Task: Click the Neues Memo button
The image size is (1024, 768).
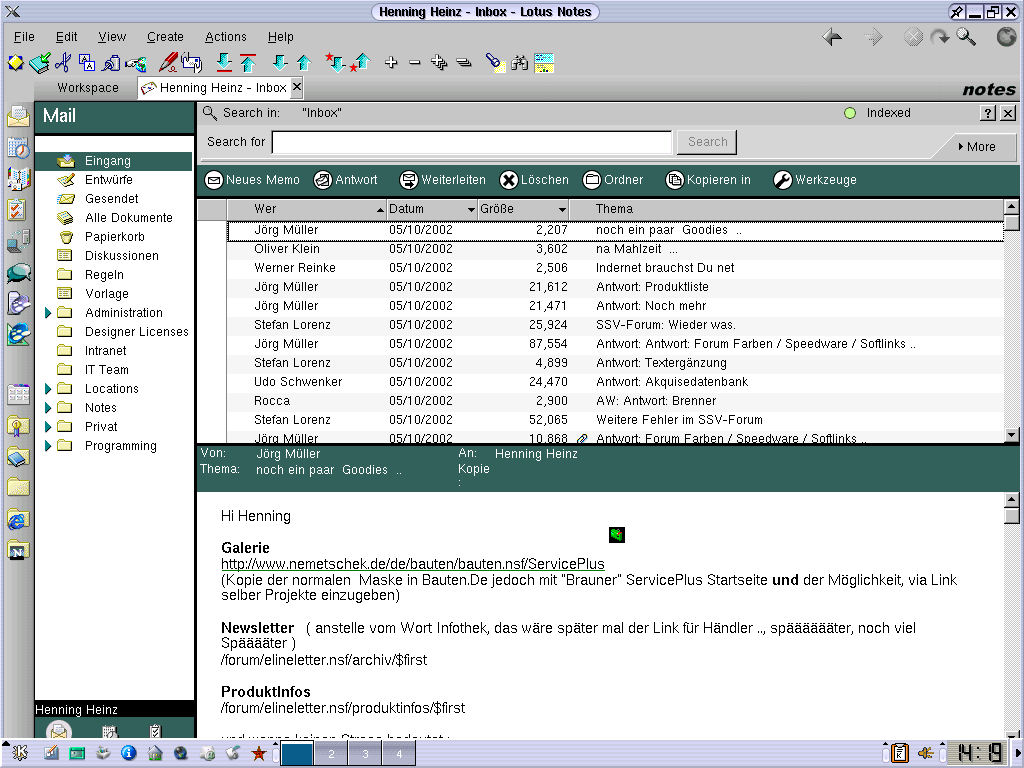Action: coord(252,180)
